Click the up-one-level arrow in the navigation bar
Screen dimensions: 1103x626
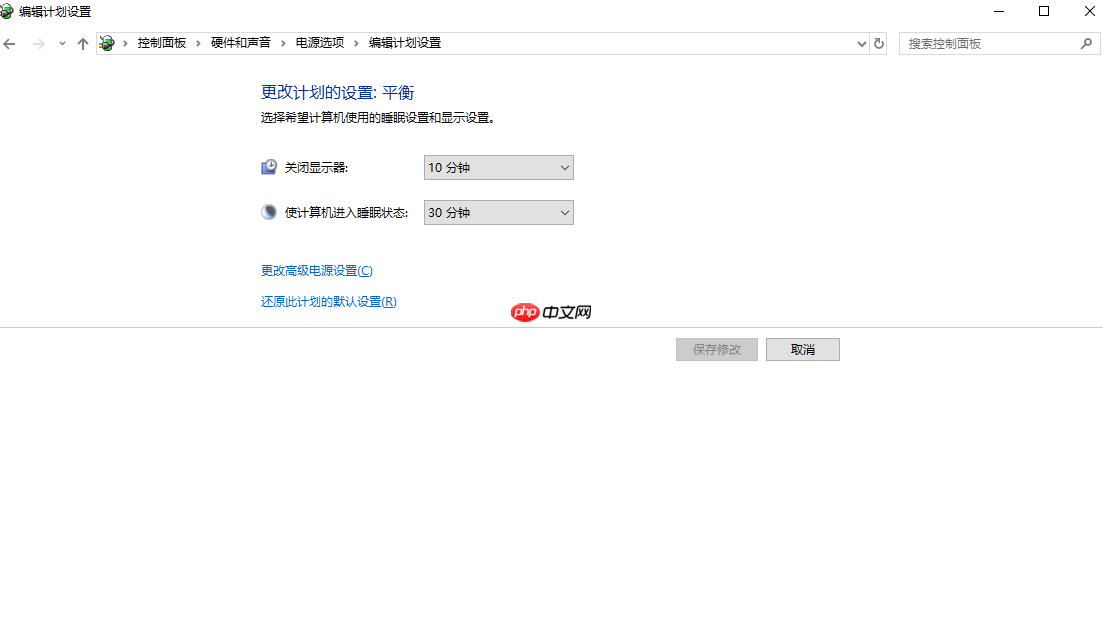pyautogui.click(x=82, y=43)
